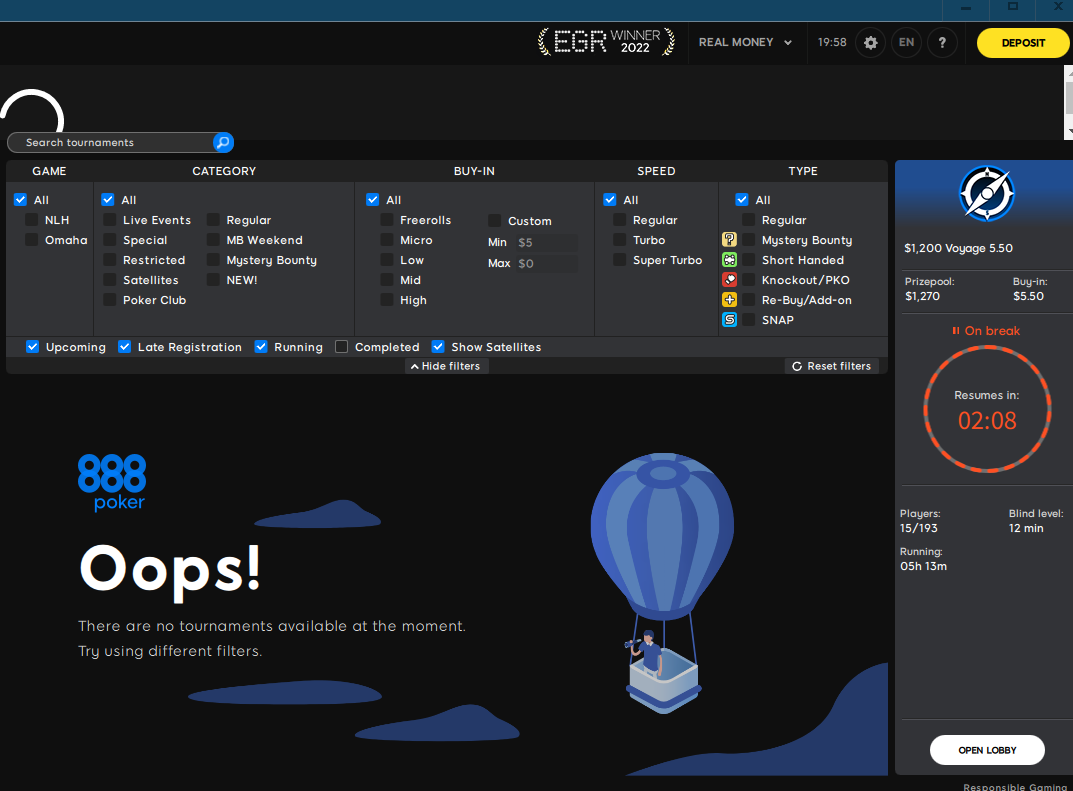The image size is (1073, 791).
Task: Enable the Satellites category filter
Action: 109,280
